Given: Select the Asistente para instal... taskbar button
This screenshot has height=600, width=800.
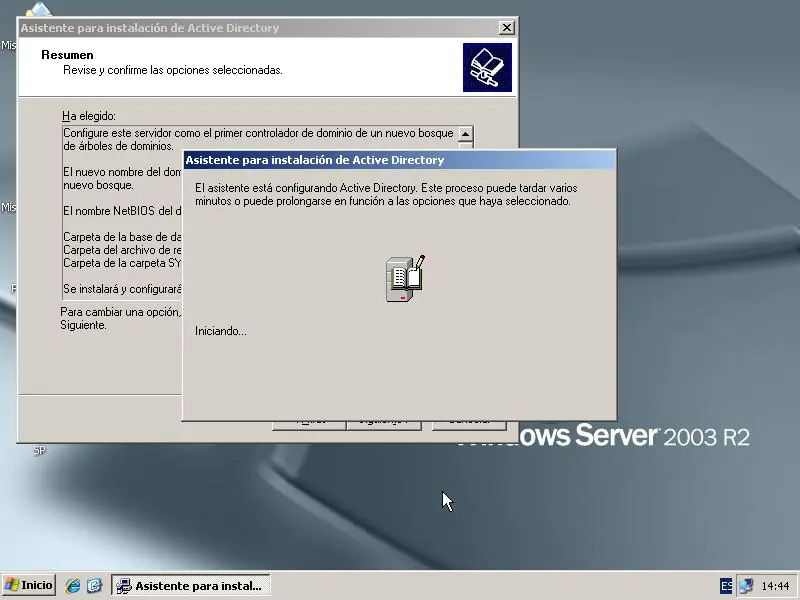Looking at the screenshot, I should (190, 585).
